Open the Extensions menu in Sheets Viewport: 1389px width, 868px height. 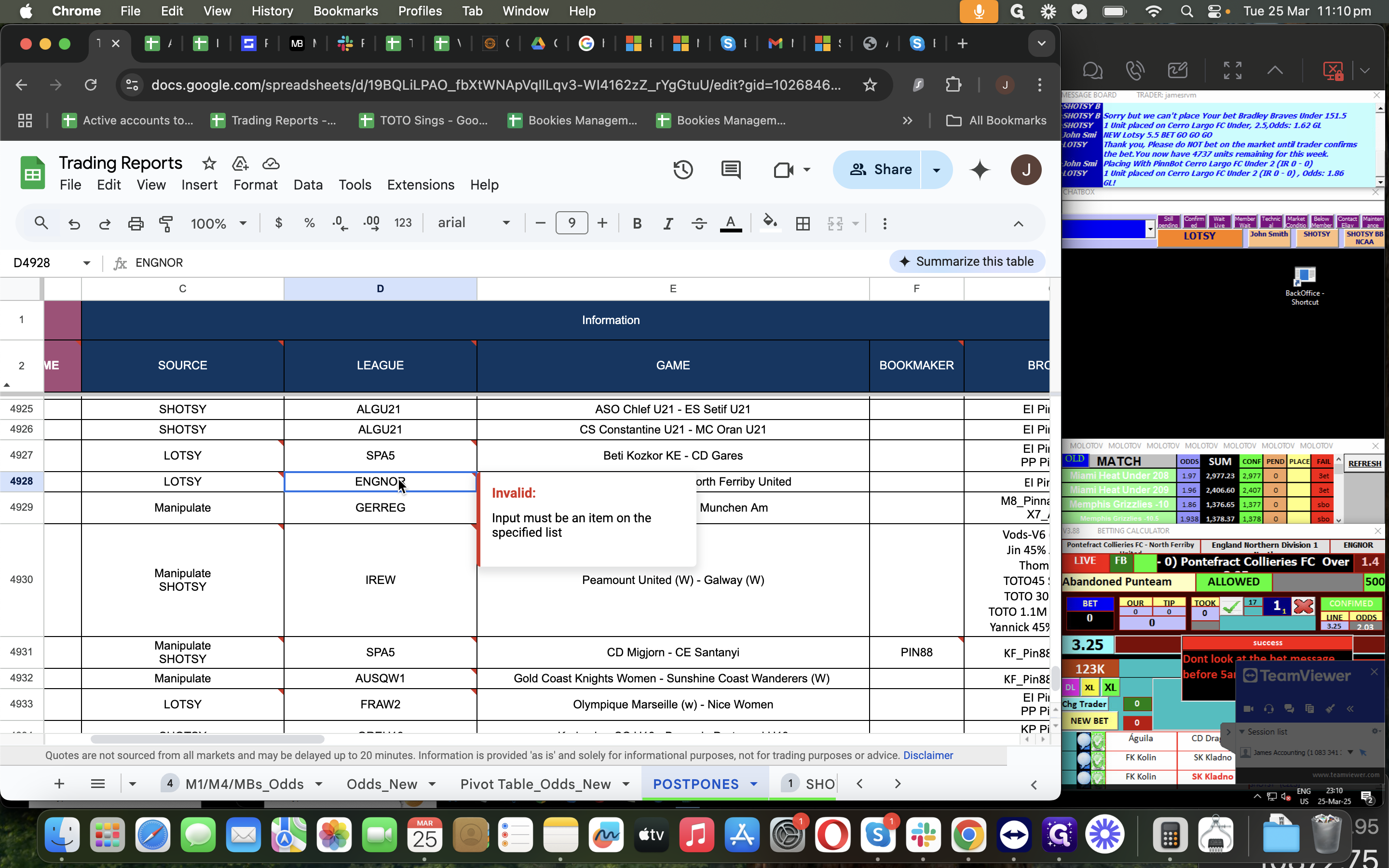(x=420, y=185)
